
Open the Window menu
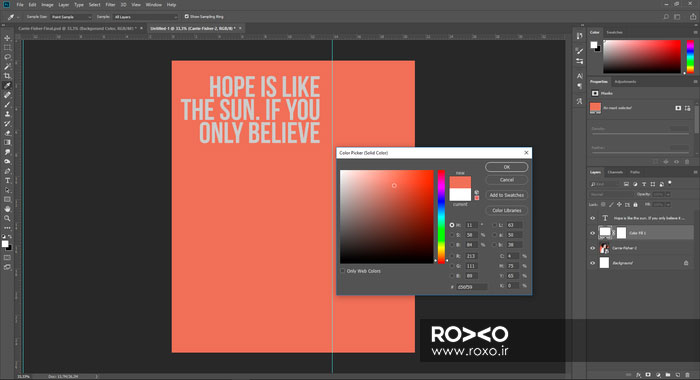tap(154, 4)
